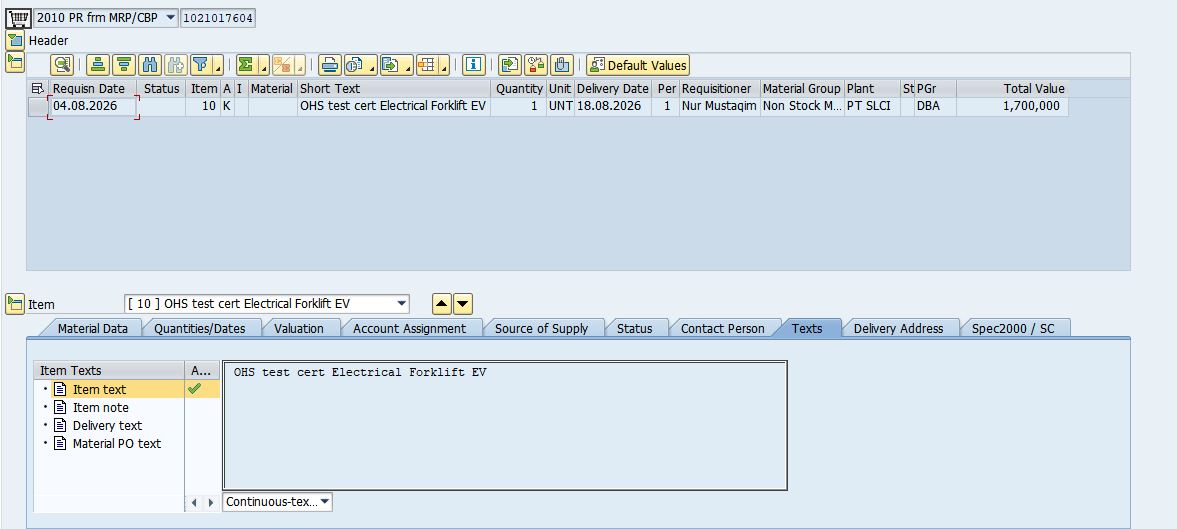This screenshot has width=1177, height=529.
Task: Click the Sigma total icon
Action: coord(244,65)
